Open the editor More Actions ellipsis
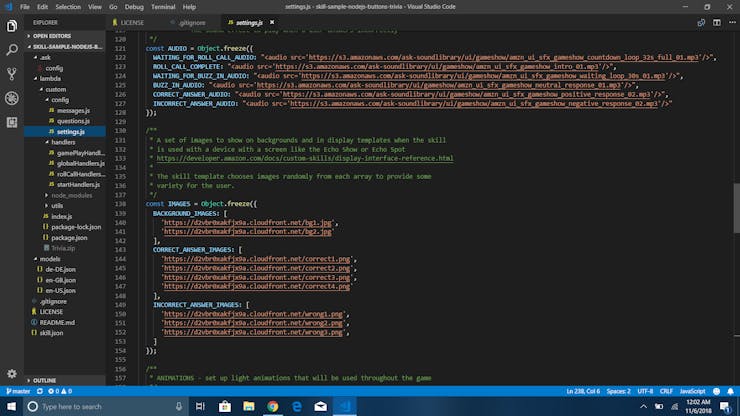The height and width of the screenshot is (416, 740). [x=732, y=22]
